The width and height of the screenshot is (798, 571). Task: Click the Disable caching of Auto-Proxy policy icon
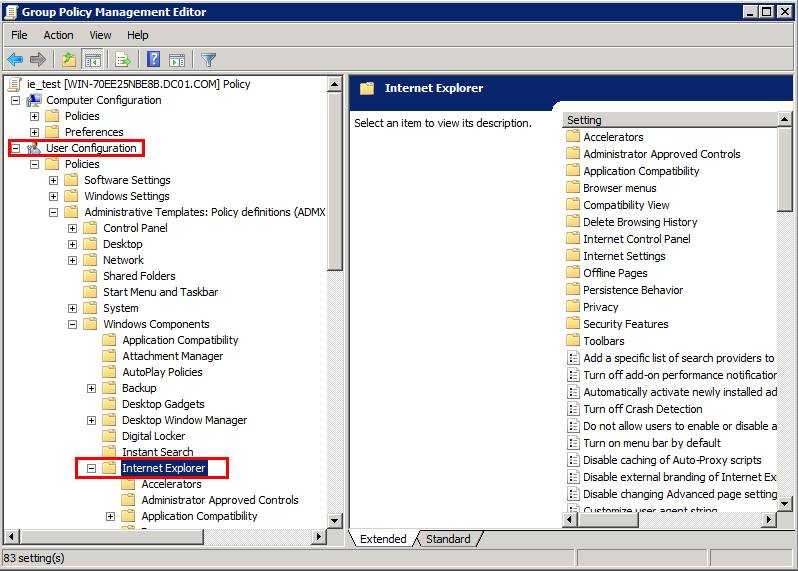click(573, 460)
